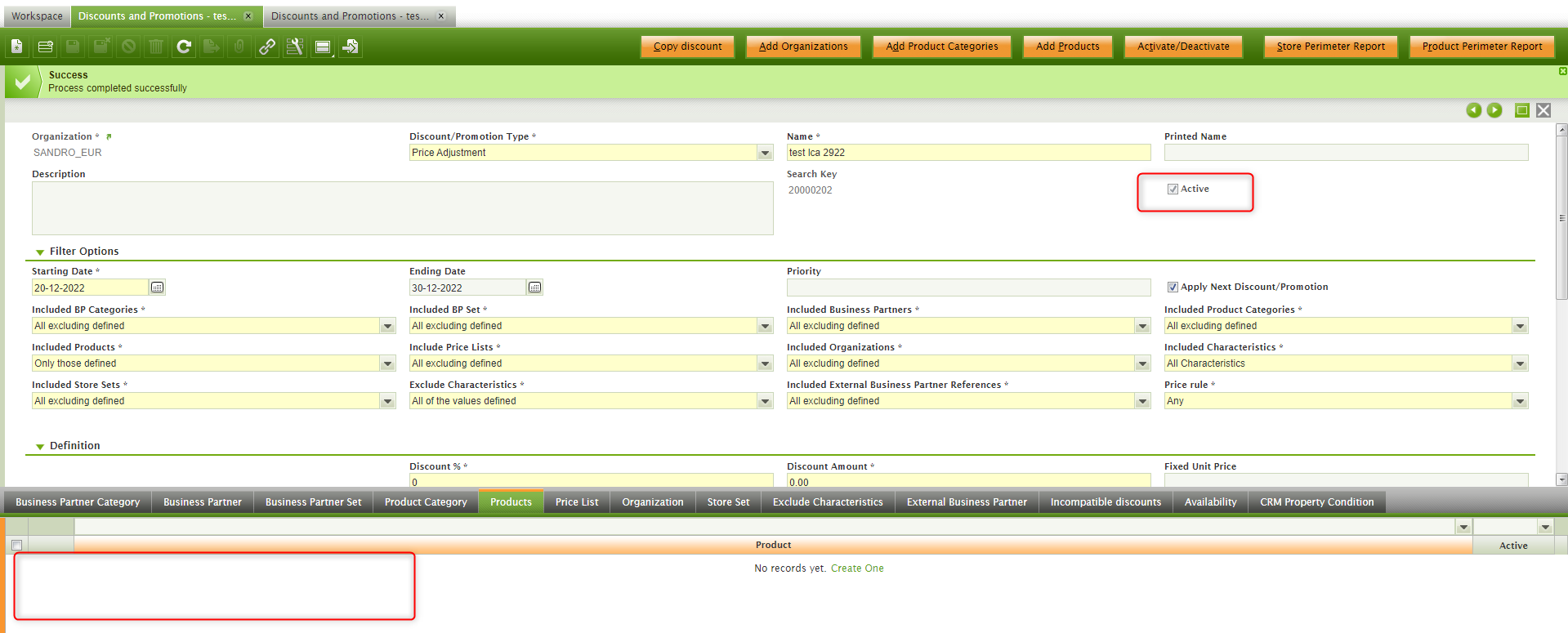Viewport: 1568px width, 633px height.
Task: Open Starting Date calendar picker
Action: [158, 288]
